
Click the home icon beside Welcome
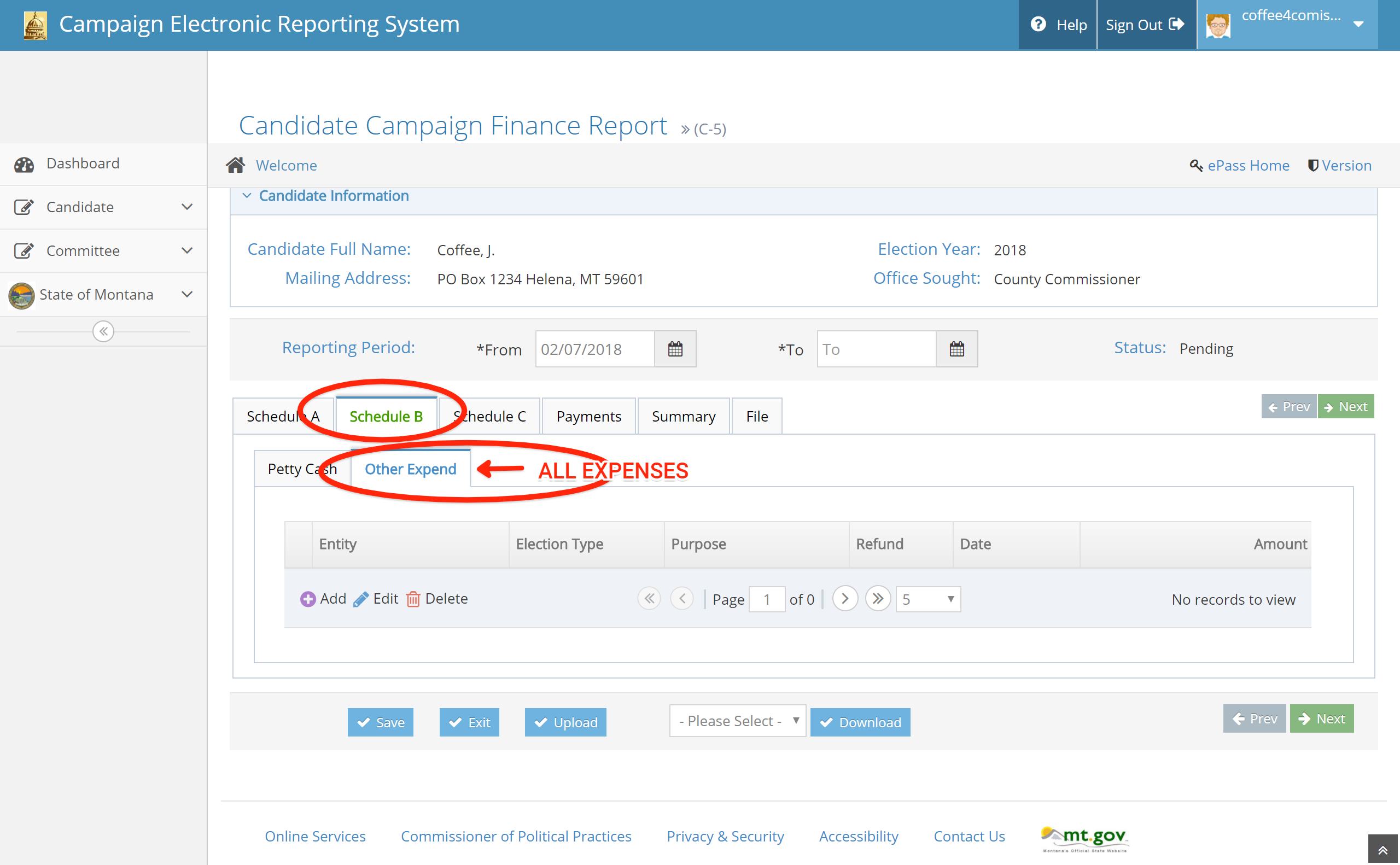click(x=235, y=165)
